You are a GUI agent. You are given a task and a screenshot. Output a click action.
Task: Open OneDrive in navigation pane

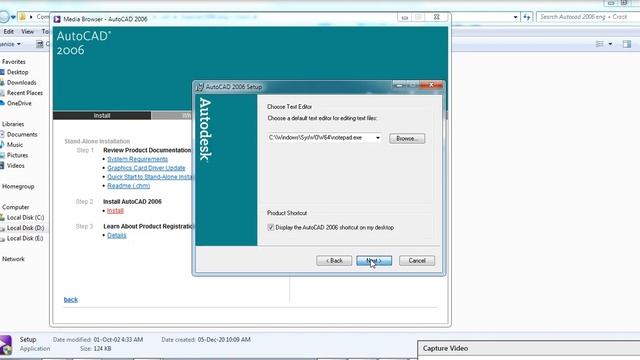point(19,103)
